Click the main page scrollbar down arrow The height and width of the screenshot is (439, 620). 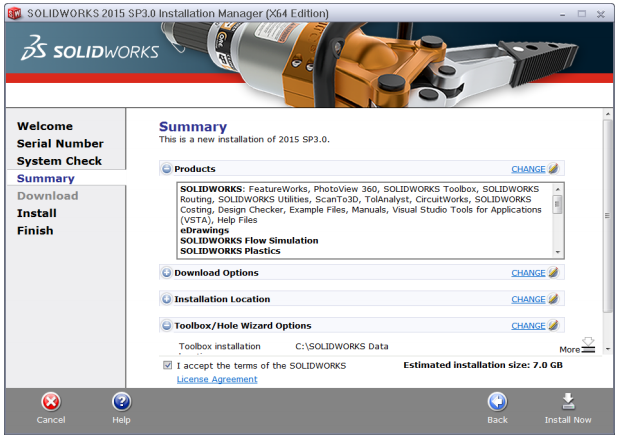(608, 349)
